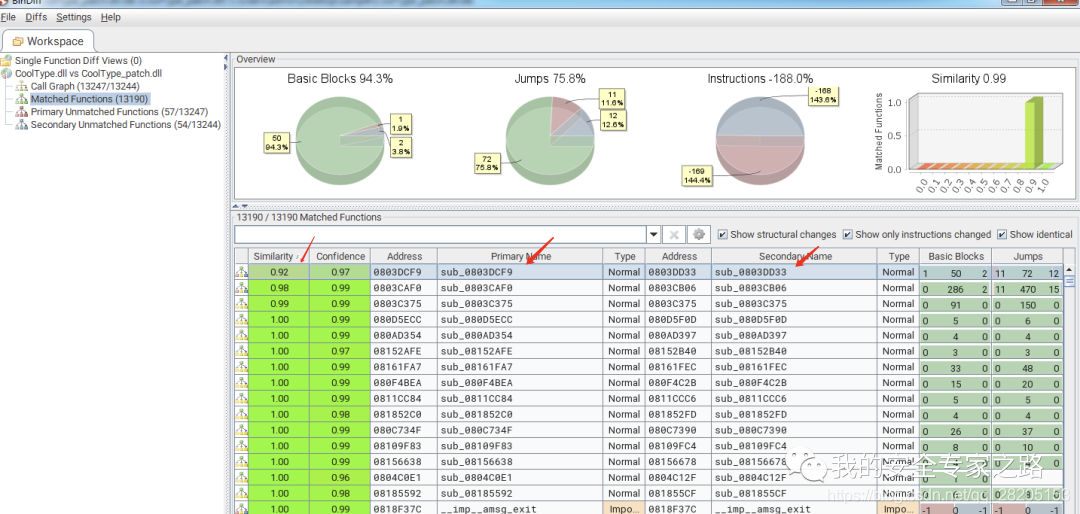The height and width of the screenshot is (514, 1080).
Task: Toggle Show only instructions changed checkbox
Action: coord(847,234)
